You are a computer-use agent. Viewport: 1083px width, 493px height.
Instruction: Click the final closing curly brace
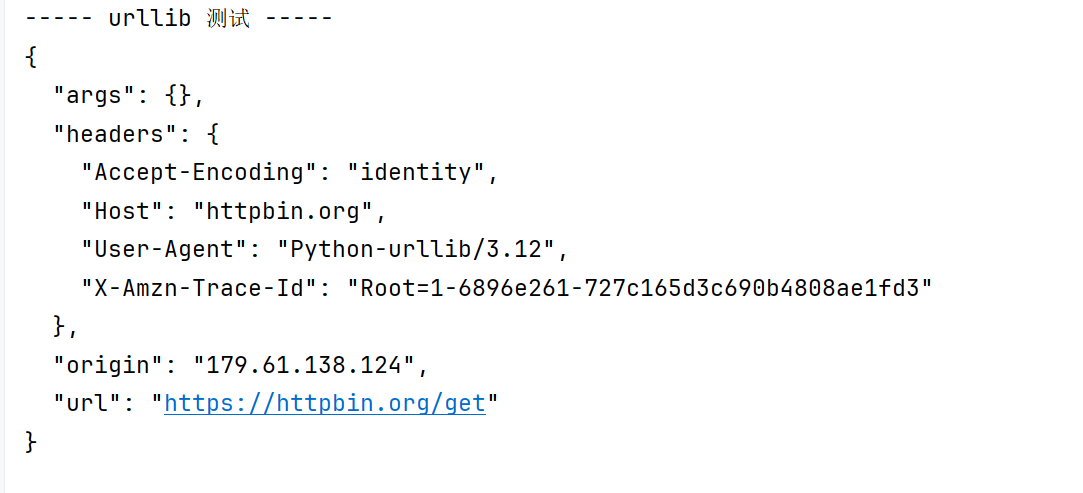(x=30, y=442)
